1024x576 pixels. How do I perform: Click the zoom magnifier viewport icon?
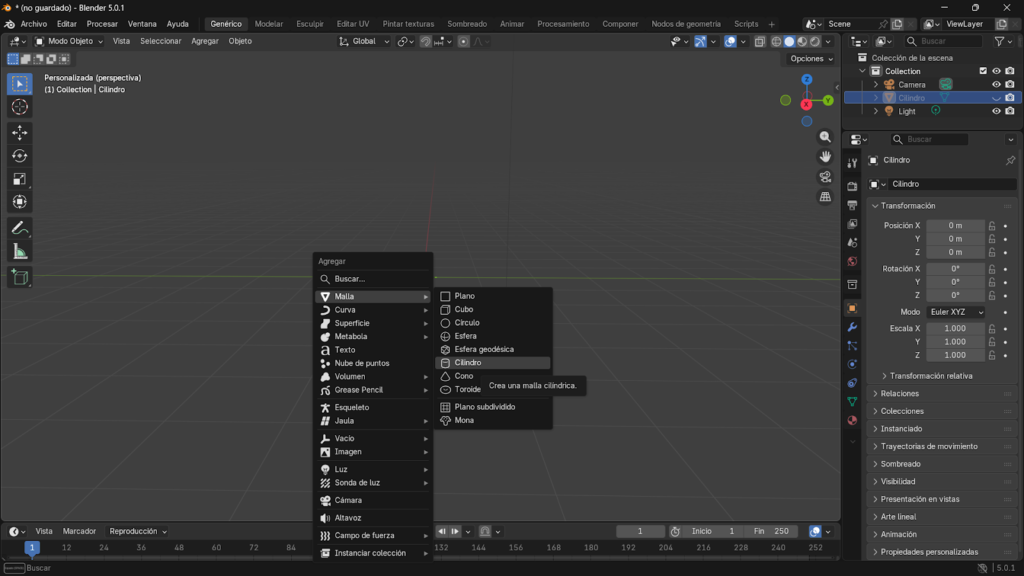[x=825, y=137]
